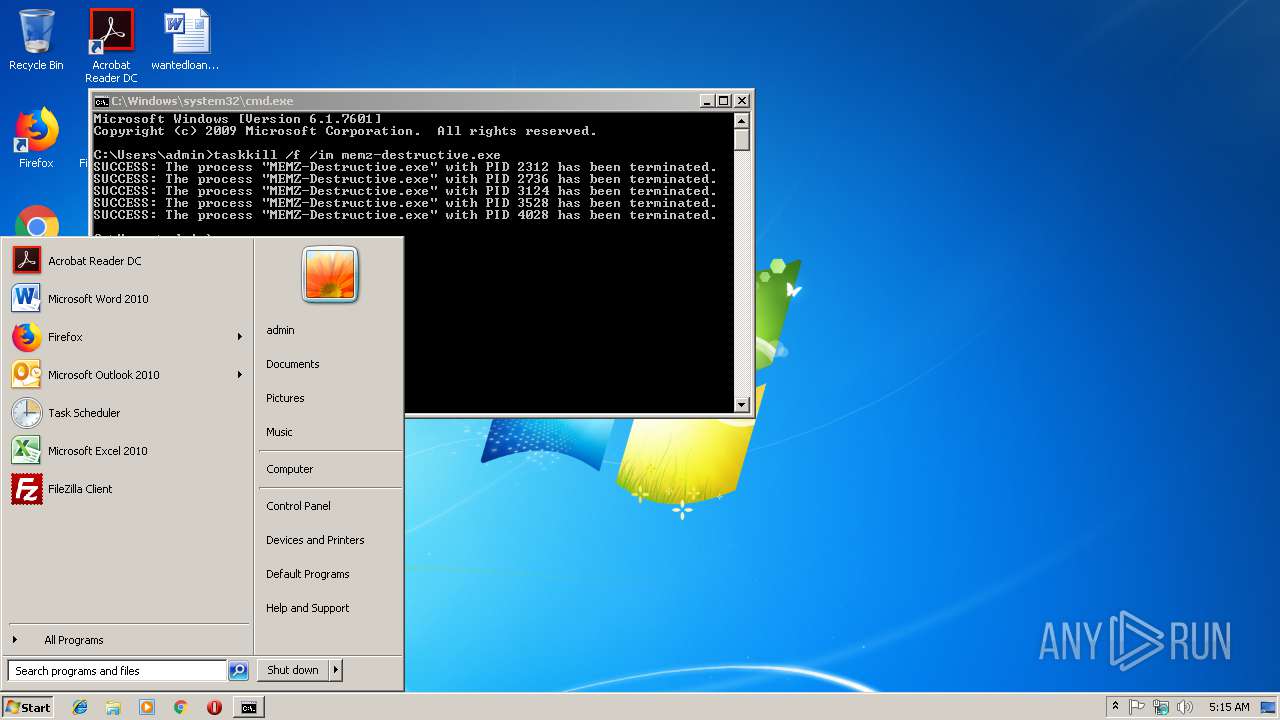Open Help and Support

330,608
